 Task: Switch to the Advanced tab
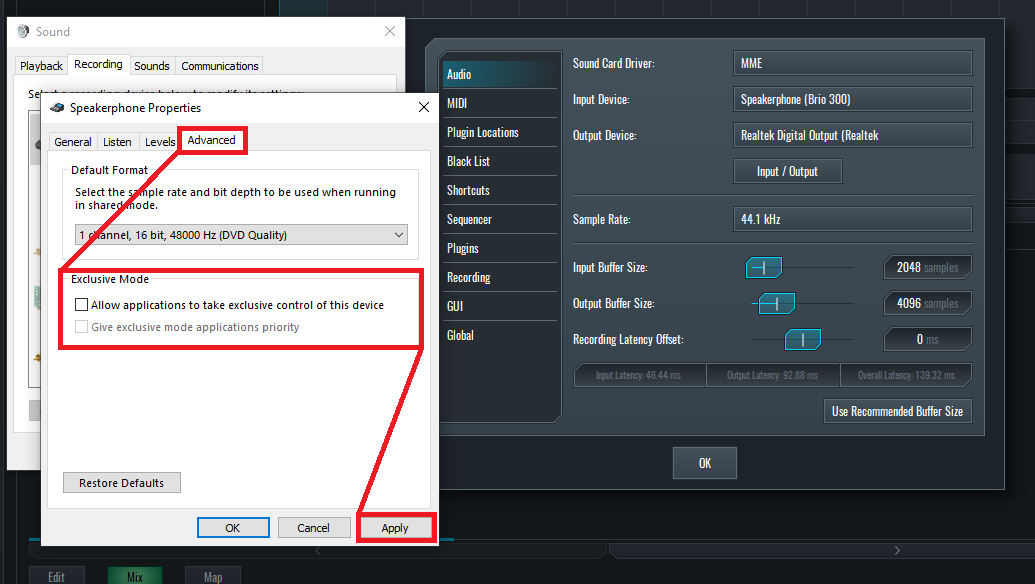211,140
